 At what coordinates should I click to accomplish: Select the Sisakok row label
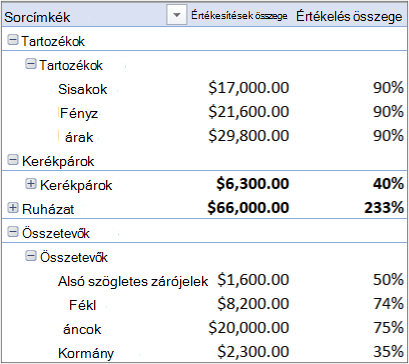pos(83,89)
